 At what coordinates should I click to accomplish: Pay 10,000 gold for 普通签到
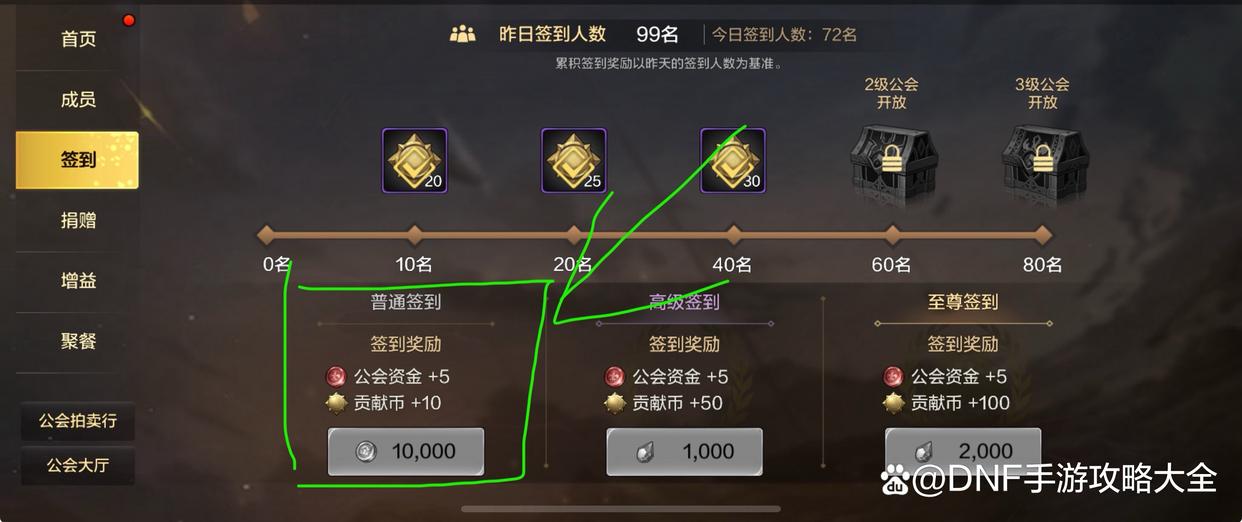coord(406,452)
